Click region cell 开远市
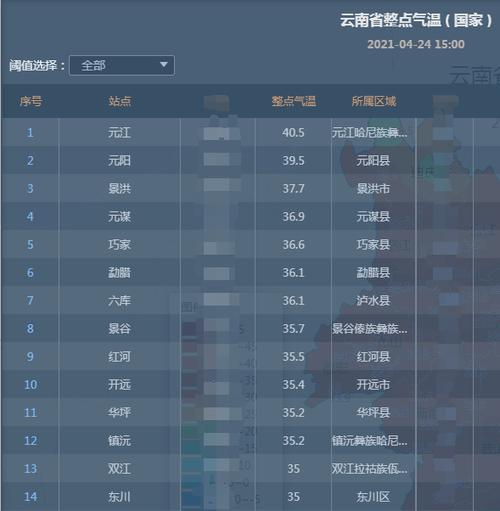 click(x=373, y=385)
